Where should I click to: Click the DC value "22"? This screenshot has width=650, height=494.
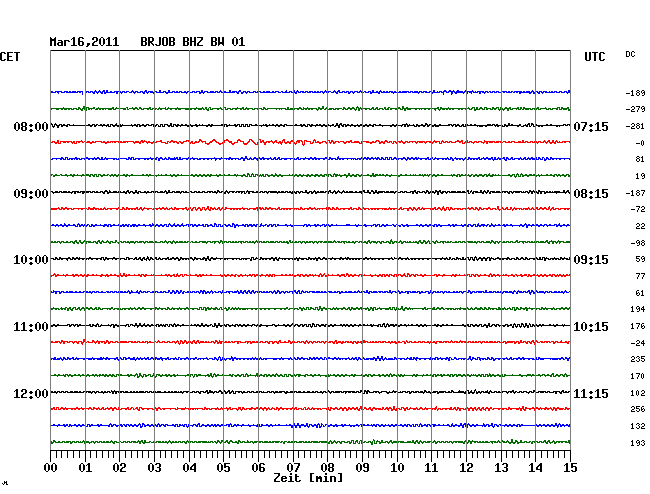[x=640, y=226]
